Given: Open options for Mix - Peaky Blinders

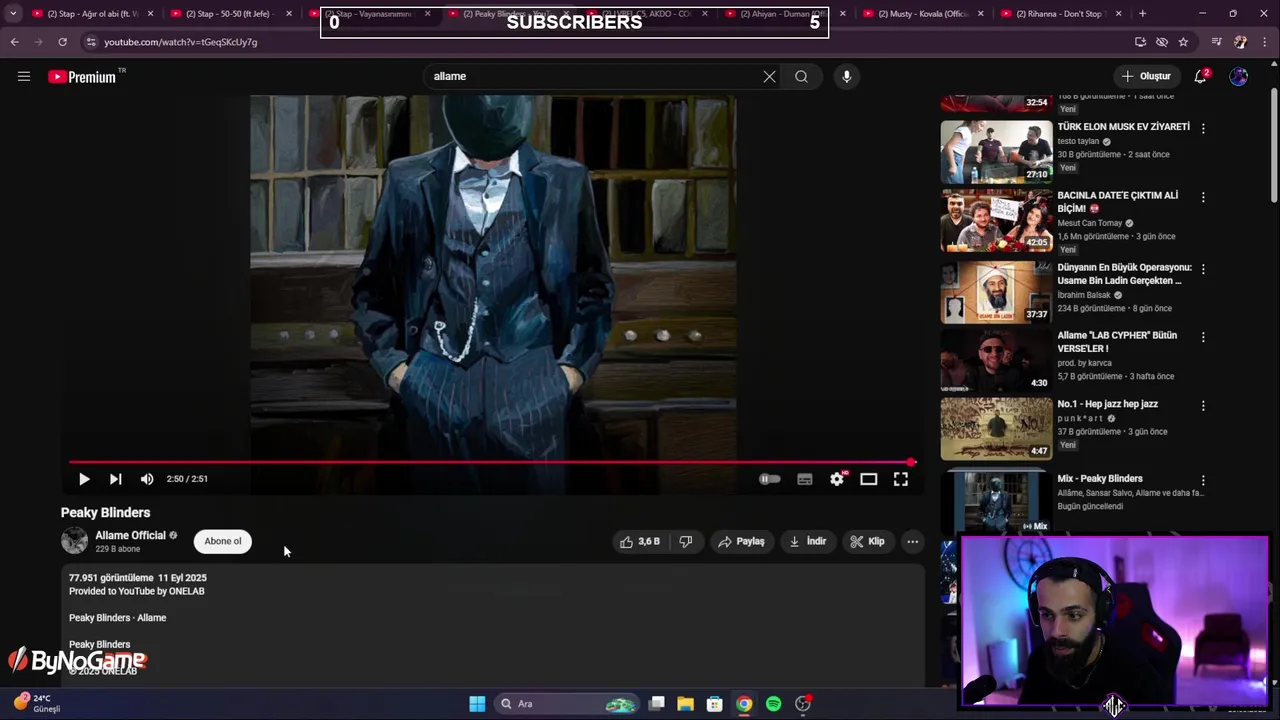Looking at the screenshot, I should 1203,481.
